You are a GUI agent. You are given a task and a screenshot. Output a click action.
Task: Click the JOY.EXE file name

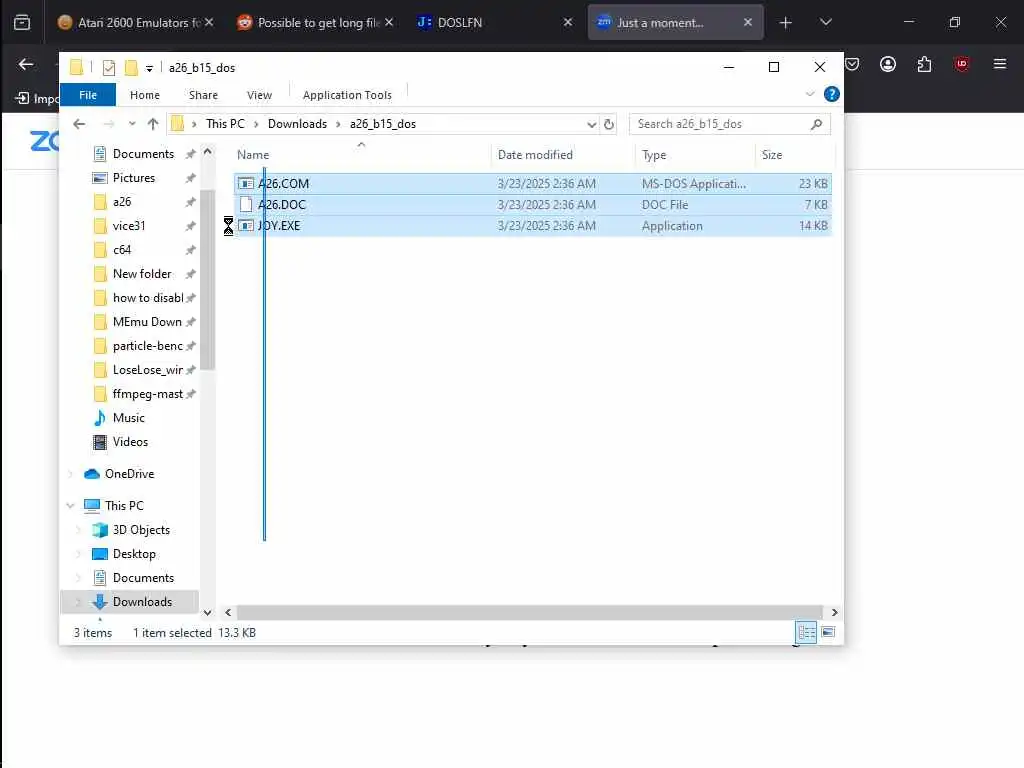click(279, 225)
